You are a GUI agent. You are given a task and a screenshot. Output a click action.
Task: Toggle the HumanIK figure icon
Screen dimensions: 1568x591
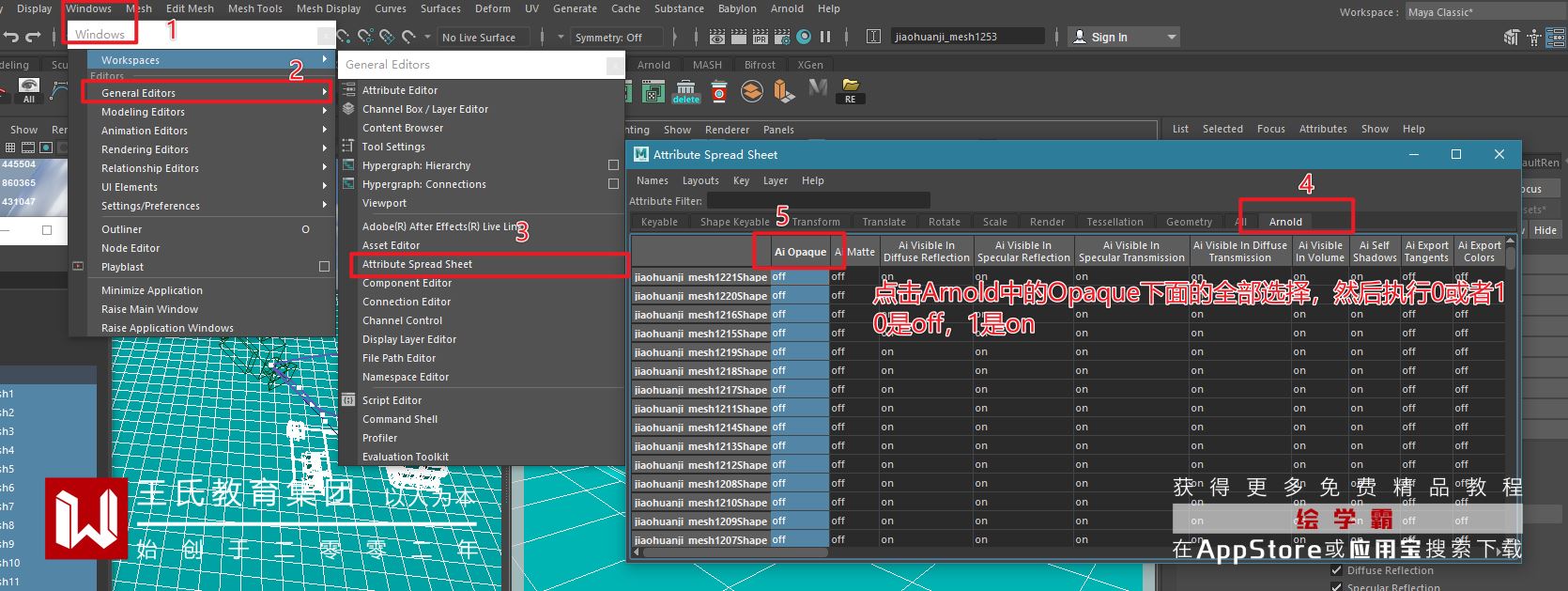(x=1533, y=38)
